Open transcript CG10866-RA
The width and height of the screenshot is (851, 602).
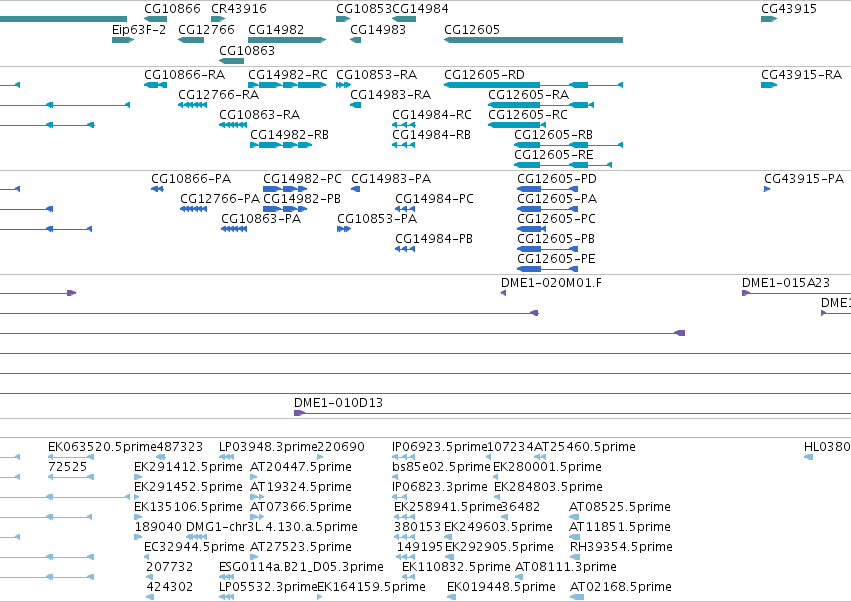point(185,74)
